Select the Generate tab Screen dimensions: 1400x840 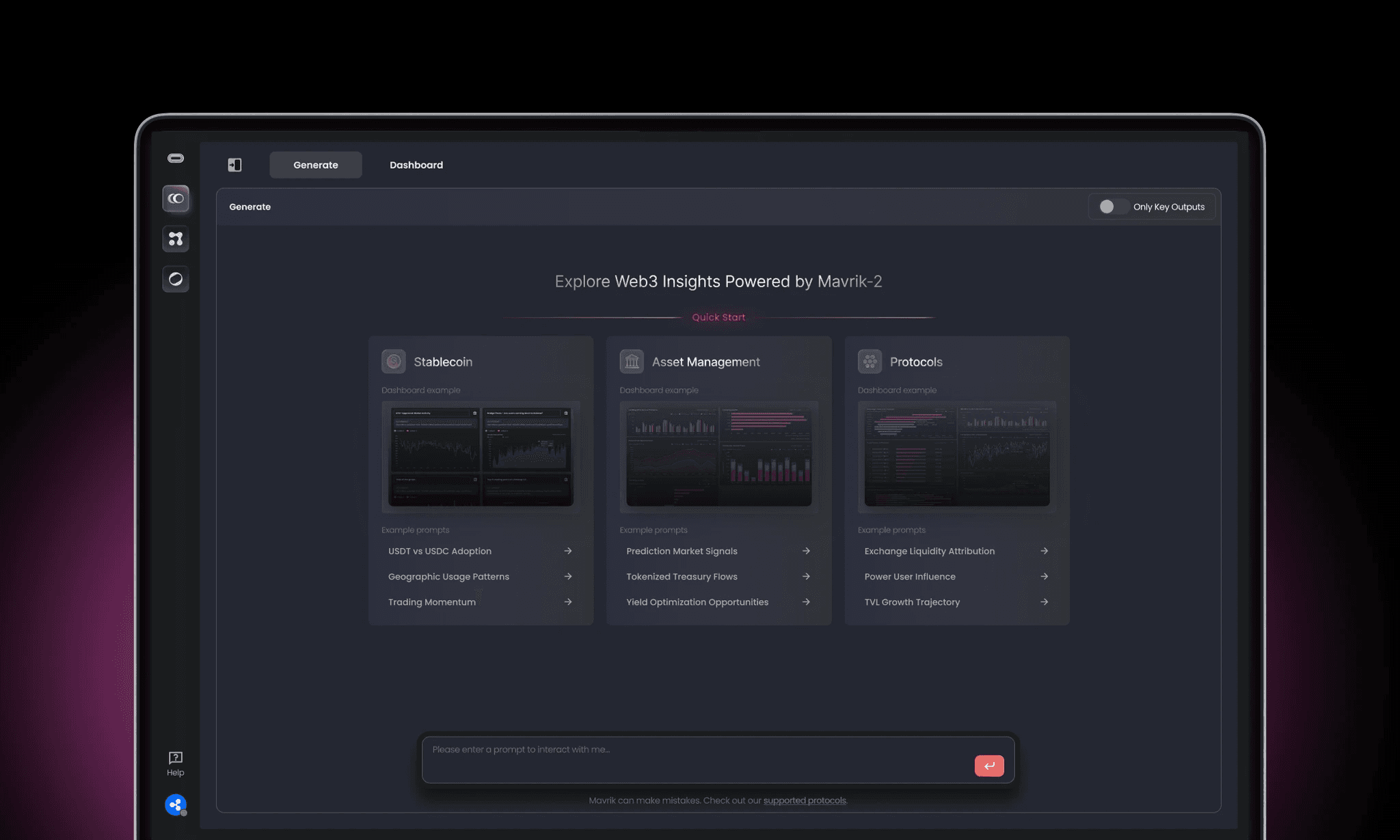coord(316,165)
